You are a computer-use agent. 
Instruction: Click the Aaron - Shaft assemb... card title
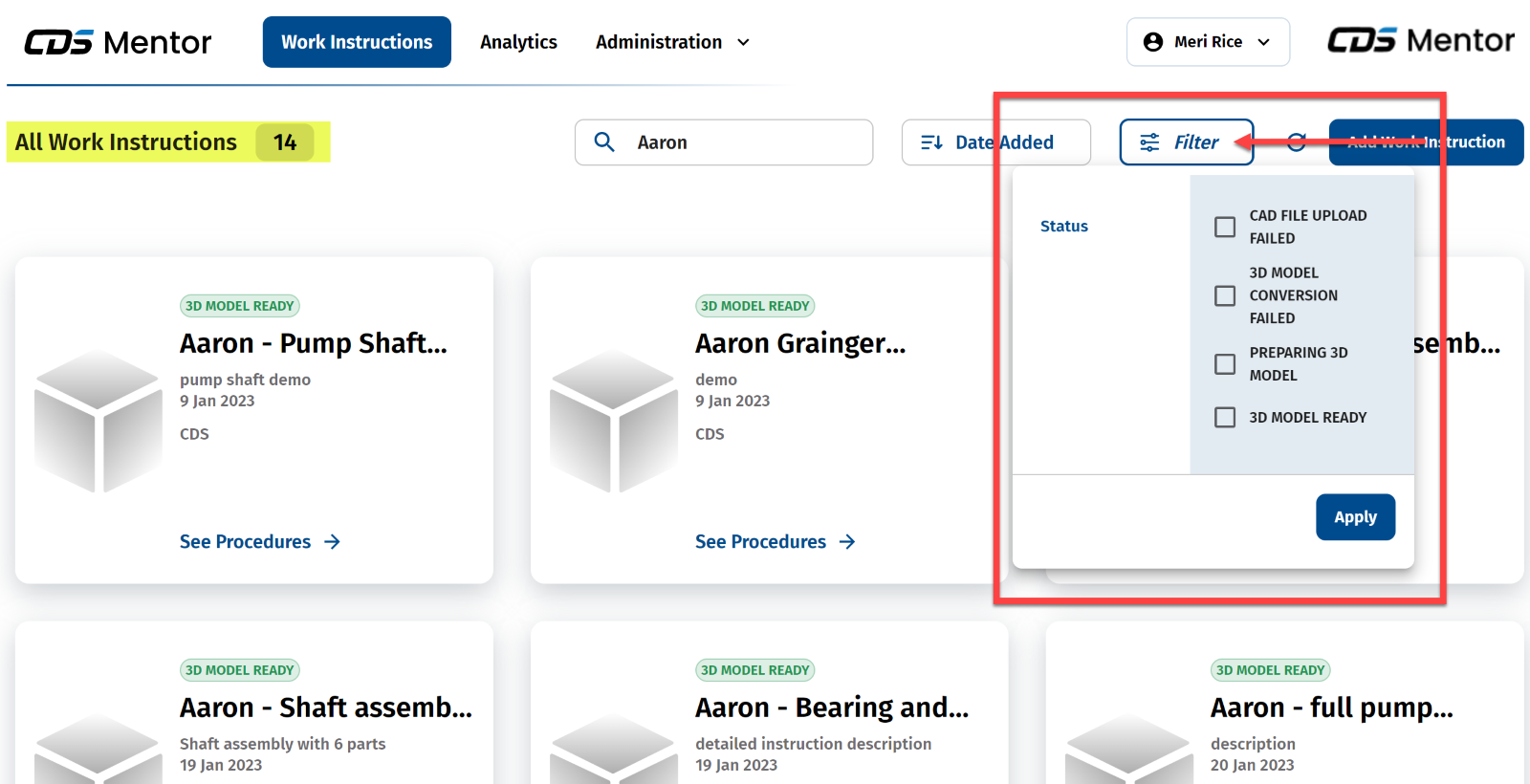(x=326, y=708)
